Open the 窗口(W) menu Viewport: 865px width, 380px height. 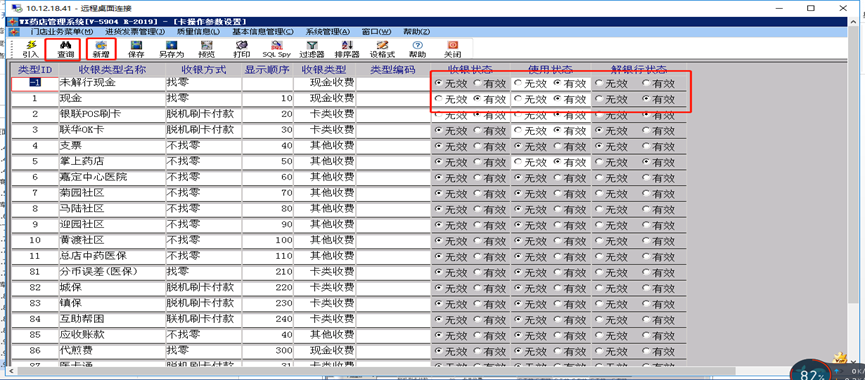[x=376, y=32]
